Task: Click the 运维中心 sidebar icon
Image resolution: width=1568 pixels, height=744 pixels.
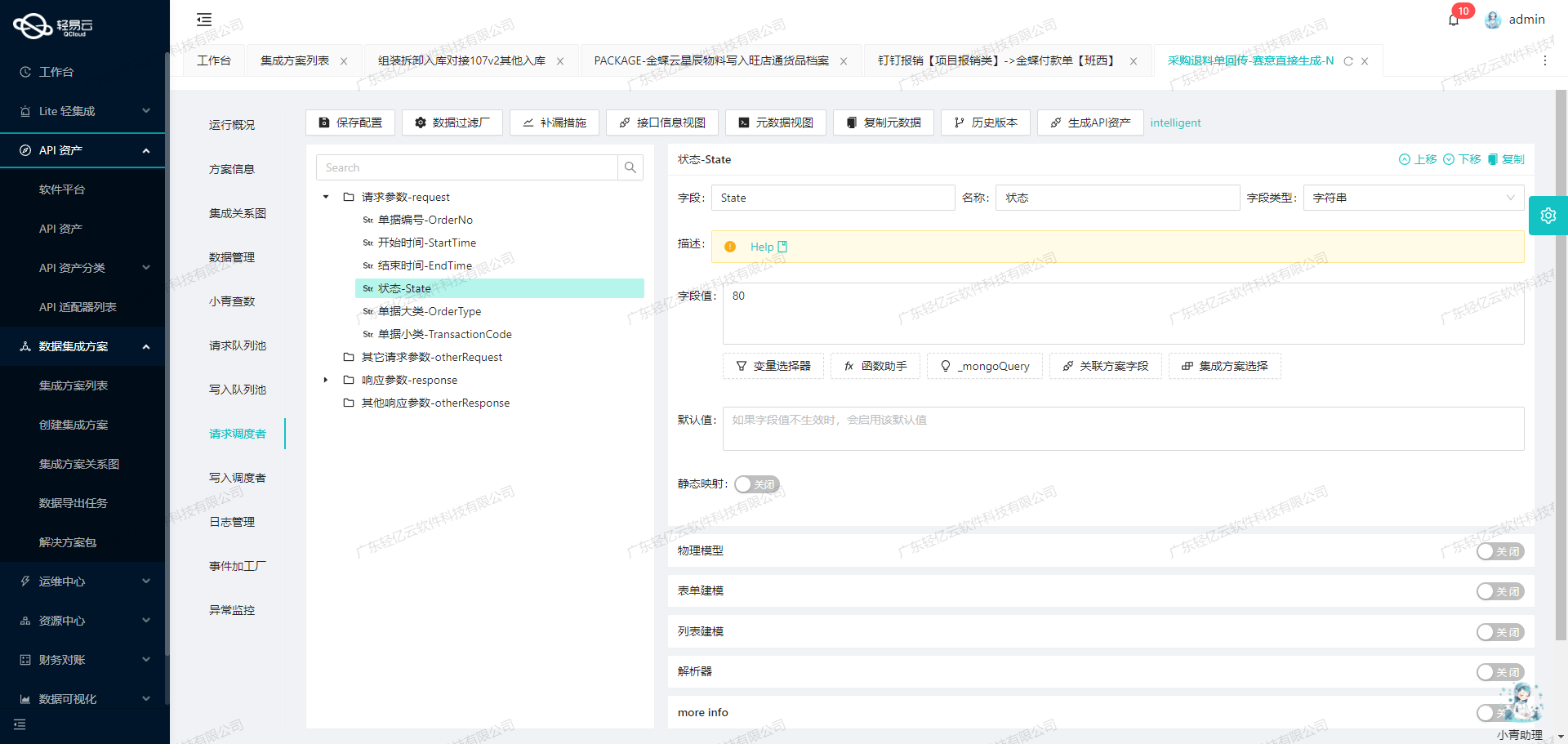Action: [x=25, y=581]
